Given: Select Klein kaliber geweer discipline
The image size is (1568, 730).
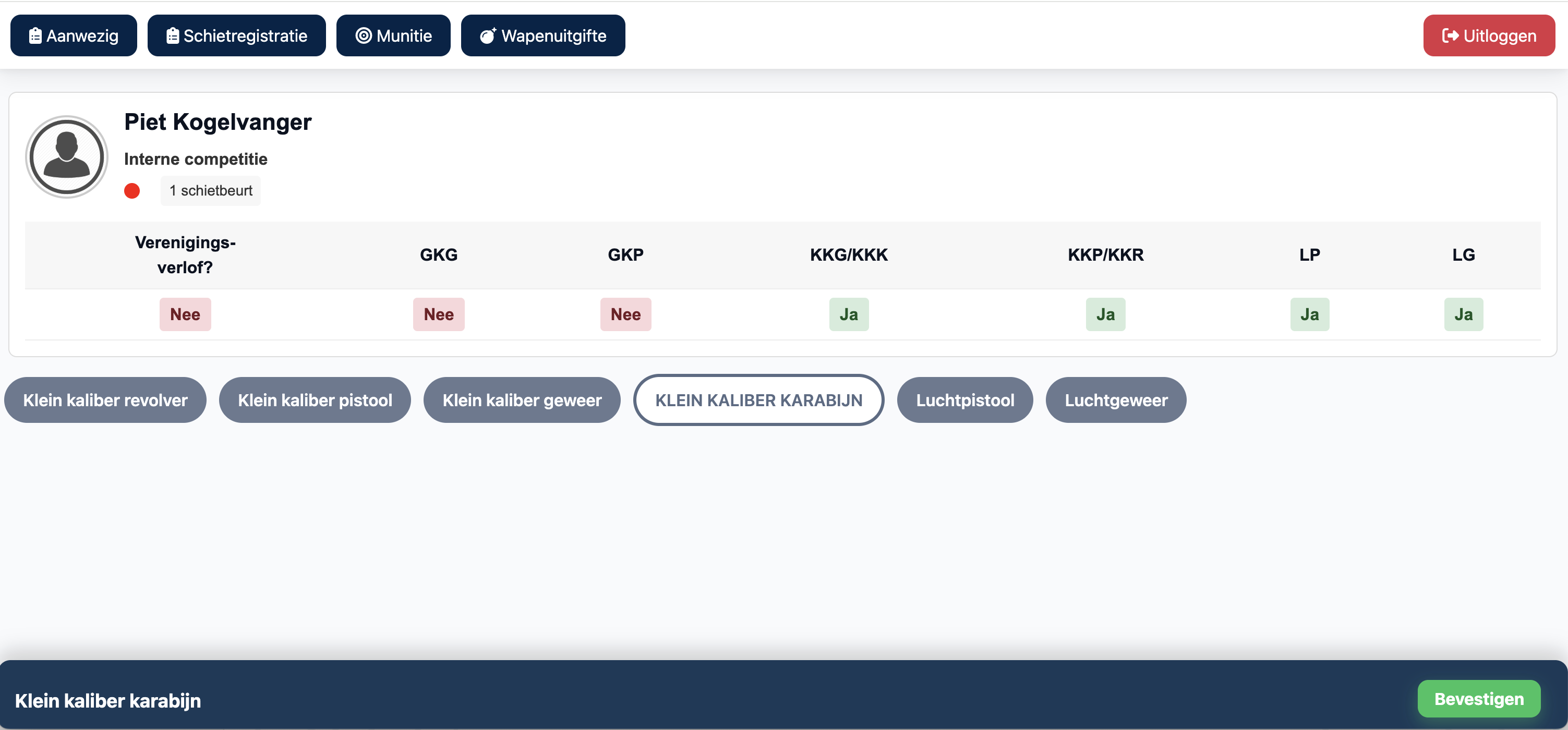Looking at the screenshot, I should [522, 400].
